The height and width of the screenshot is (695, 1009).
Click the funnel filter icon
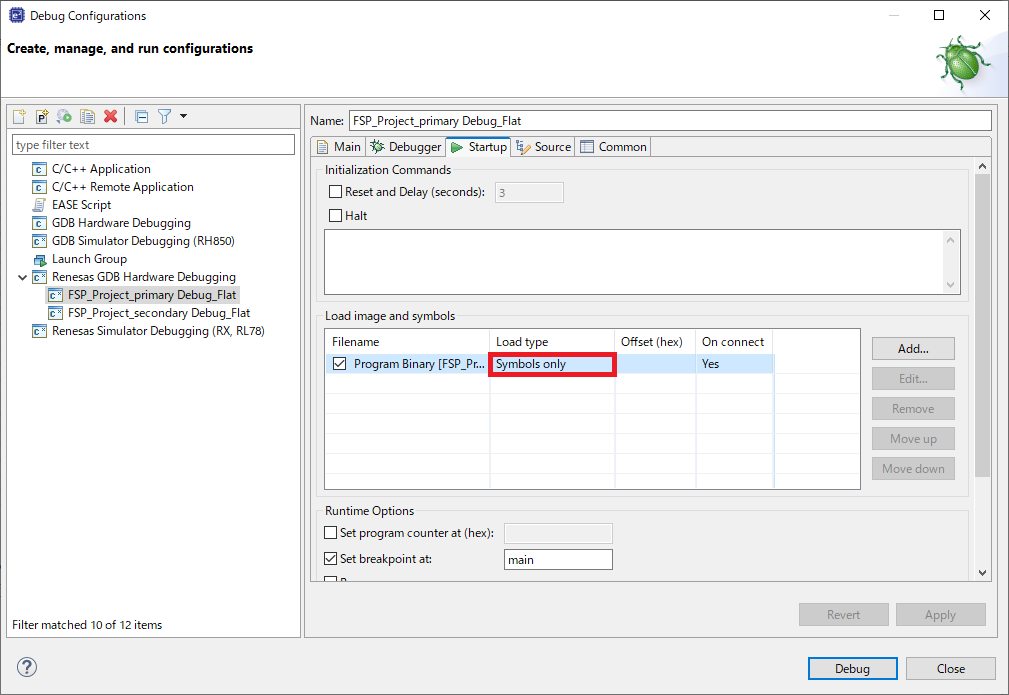[x=164, y=117]
